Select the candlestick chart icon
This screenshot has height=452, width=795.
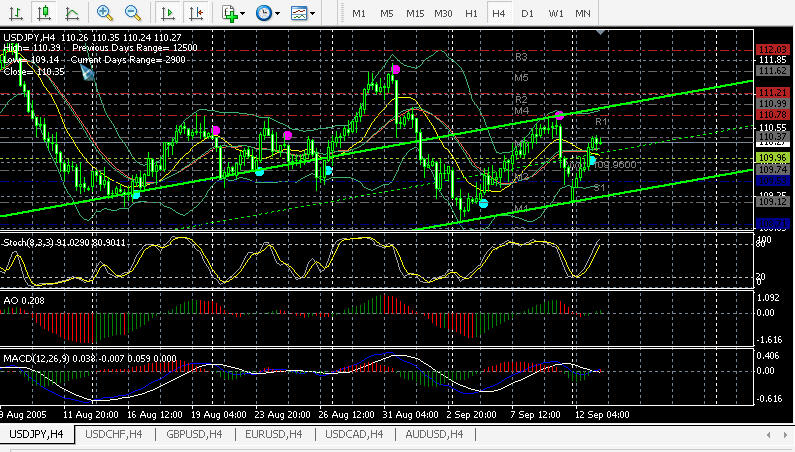[43, 13]
